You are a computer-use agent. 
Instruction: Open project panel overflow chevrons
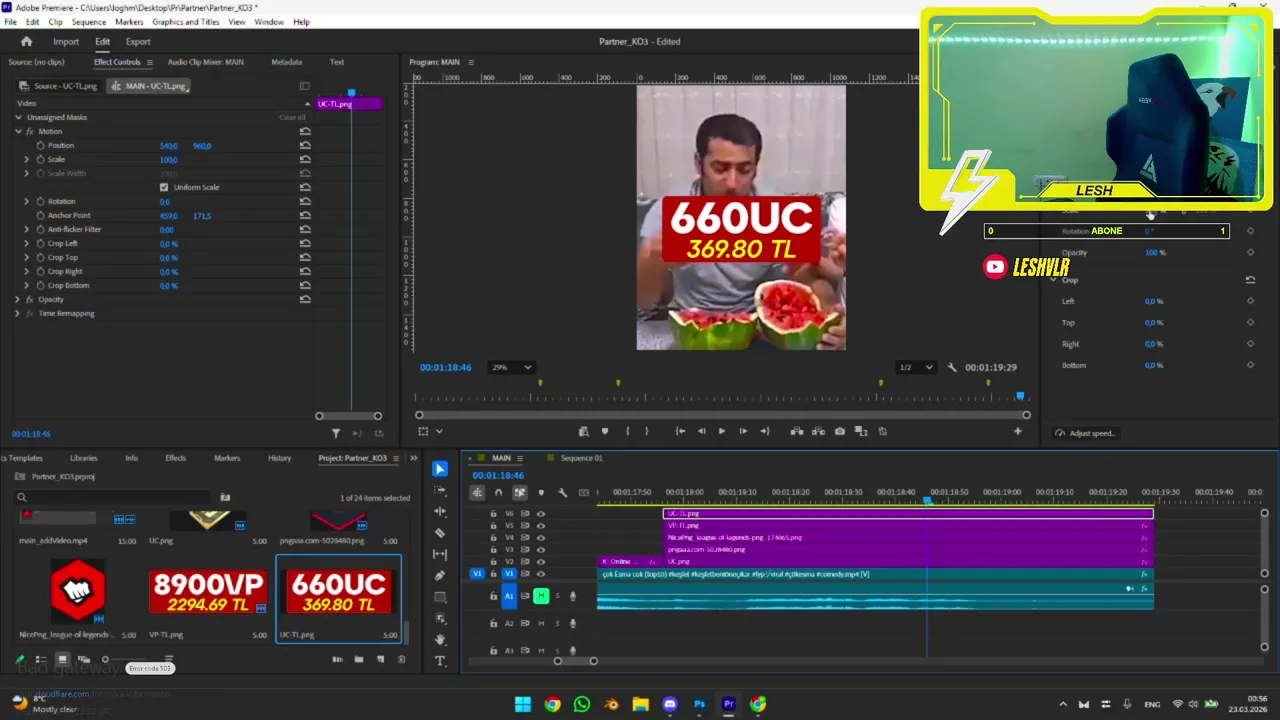(x=414, y=458)
